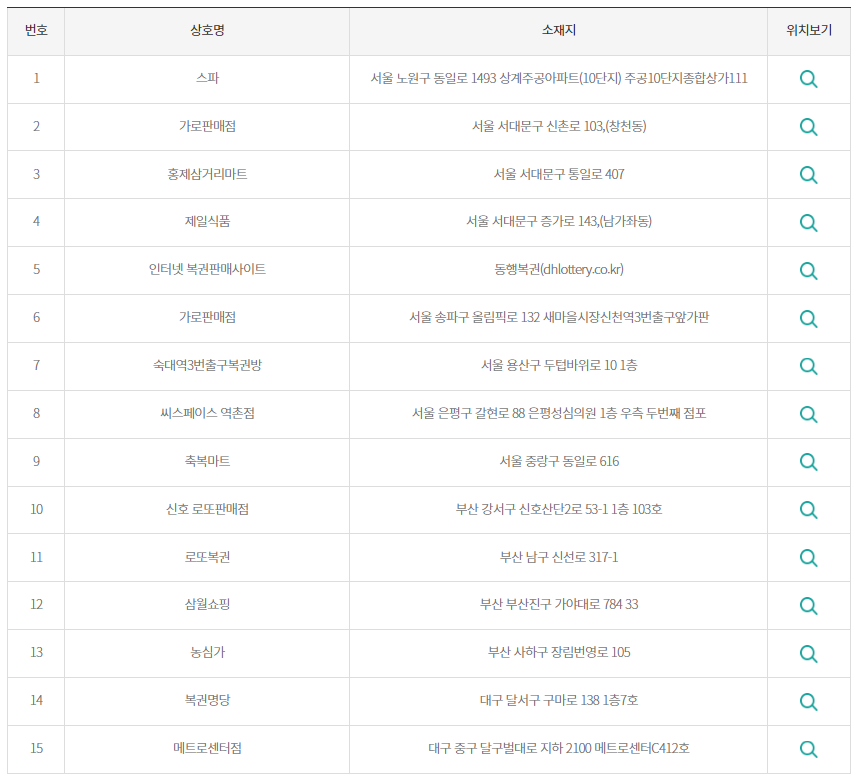858x778 pixels.
Task: Click row number 5 cell
Action: 36,270
